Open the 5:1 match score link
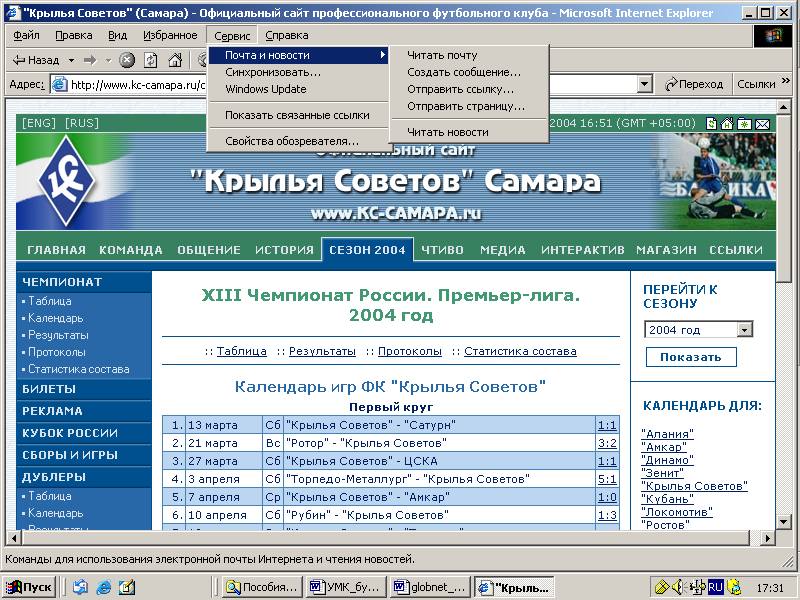 click(607, 479)
